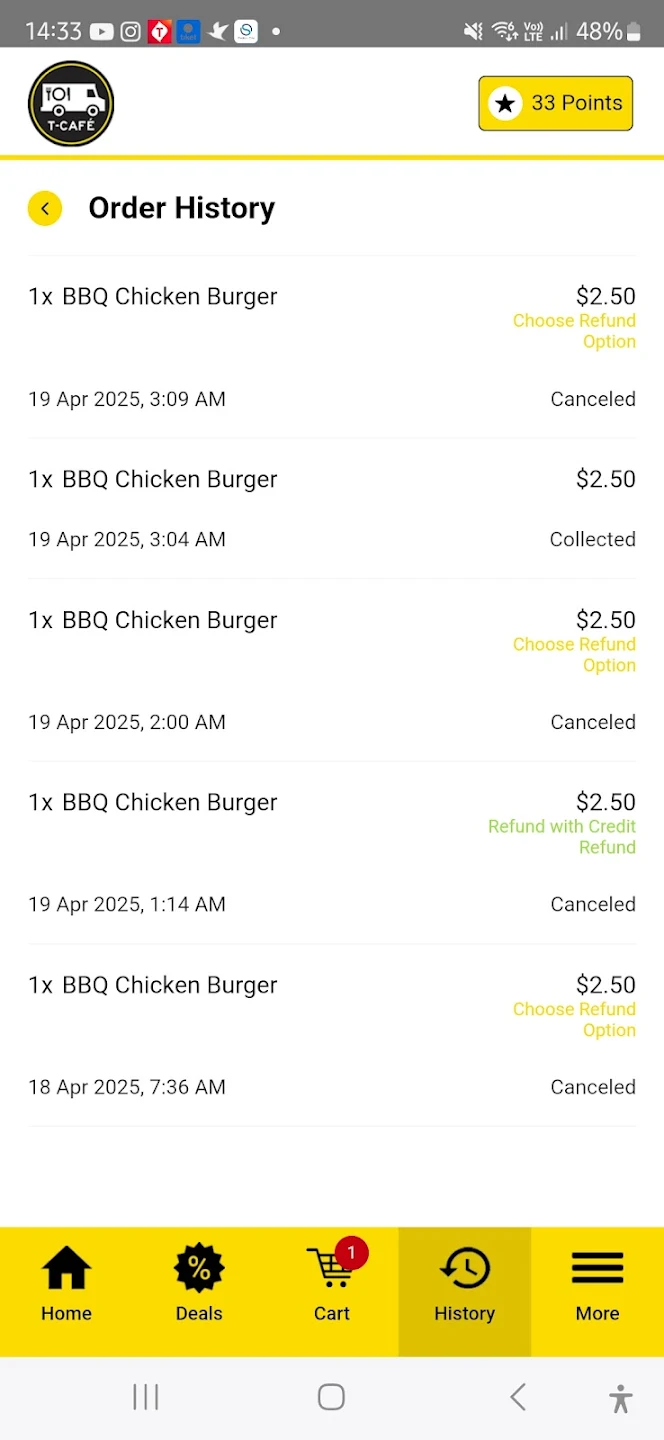The image size is (664, 1440).
Task: Tap the yellow back arrow circle
Action: 45,208
